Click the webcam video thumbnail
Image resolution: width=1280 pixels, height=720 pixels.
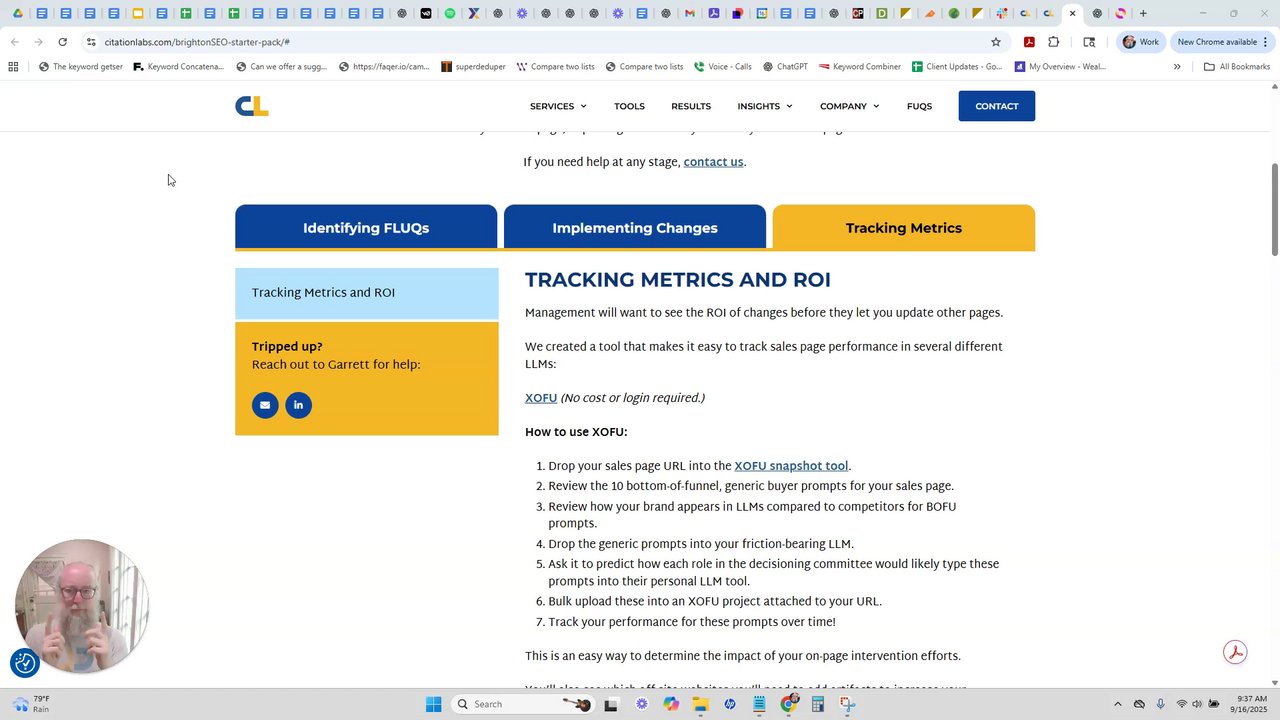pos(82,606)
